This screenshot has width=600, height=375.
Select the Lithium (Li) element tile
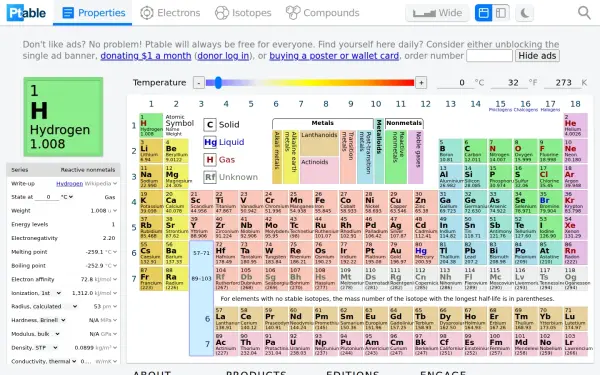pyautogui.click(x=151, y=151)
